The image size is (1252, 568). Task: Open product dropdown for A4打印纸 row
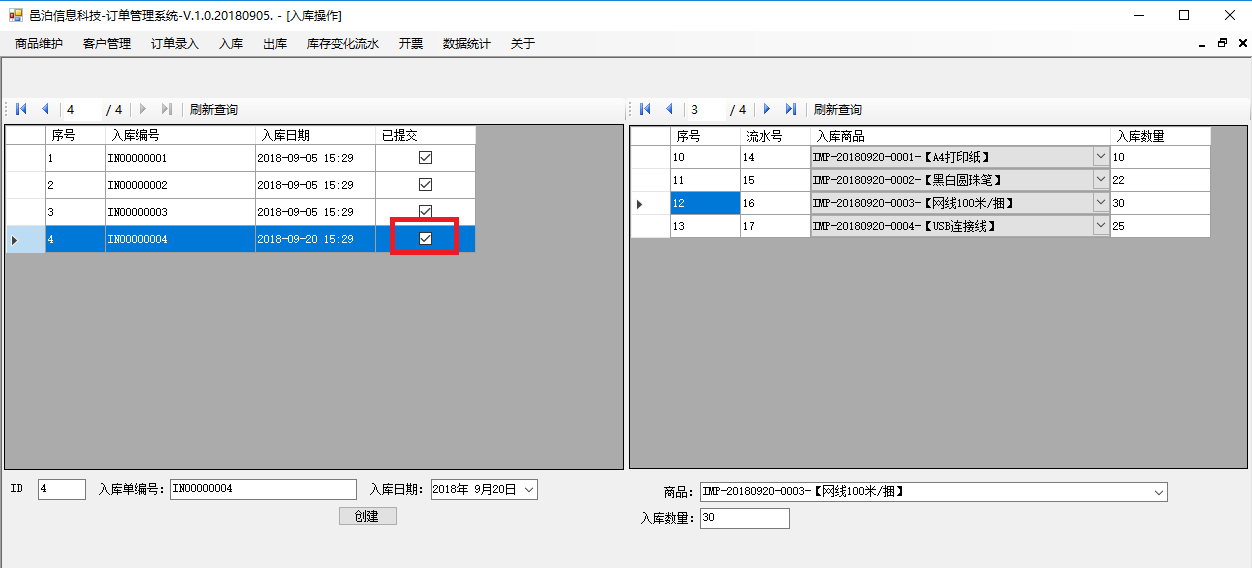(1100, 157)
